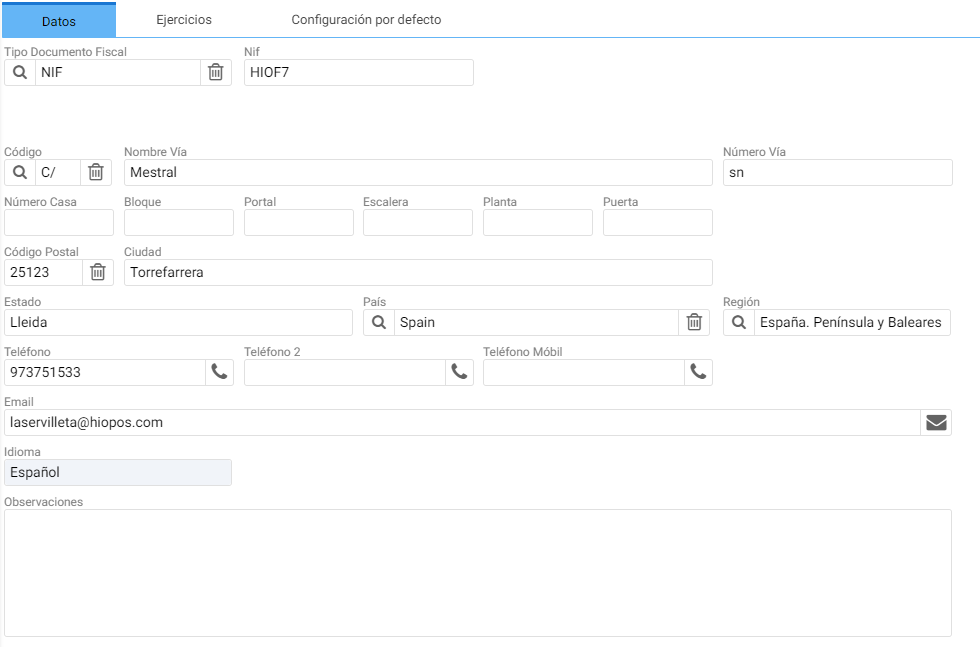The height and width of the screenshot is (647, 980).
Task: Send mail using the envelope icon
Action: [x=936, y=423]
